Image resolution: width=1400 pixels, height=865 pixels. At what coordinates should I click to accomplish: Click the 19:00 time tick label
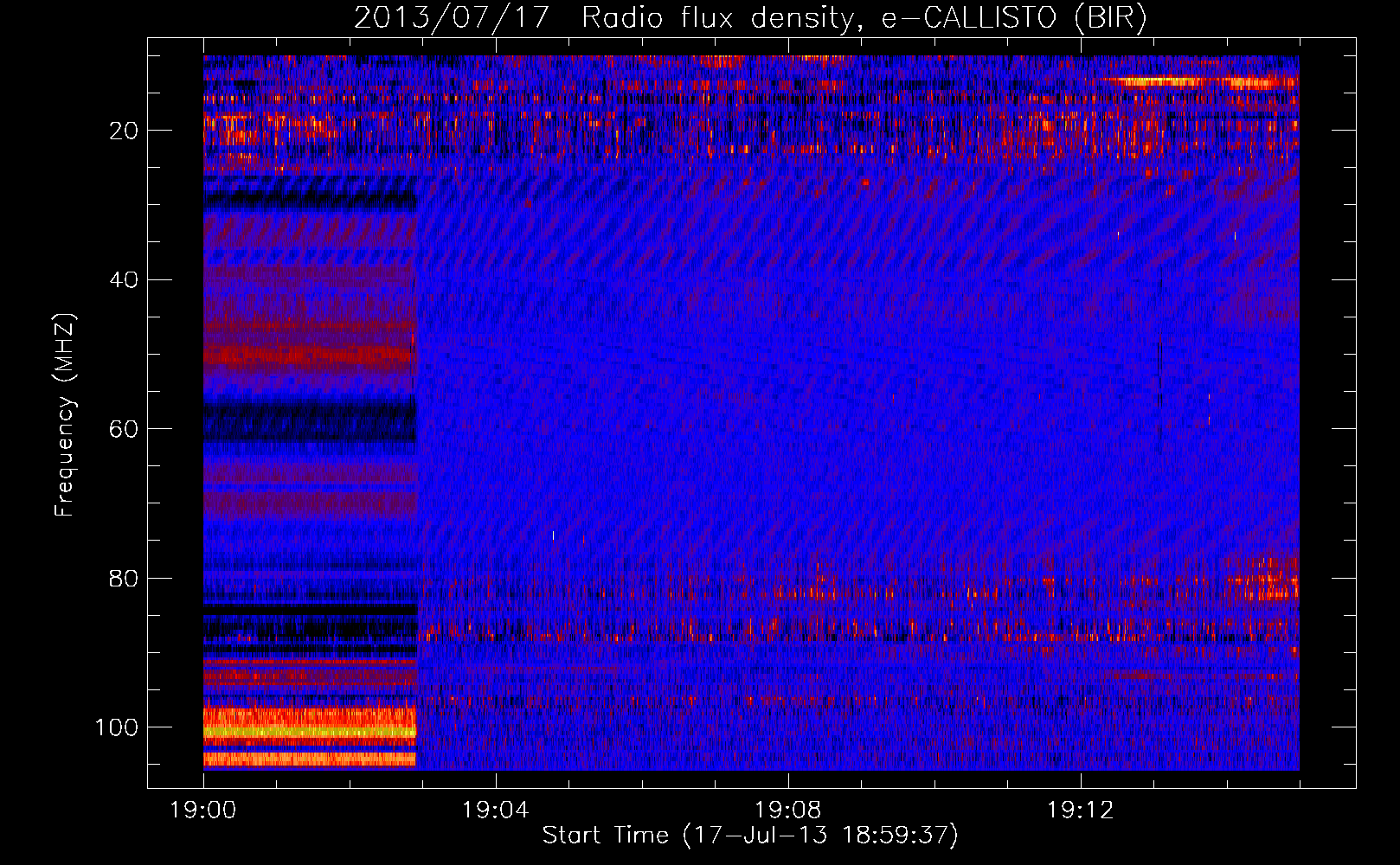click(x=203, y=810)
